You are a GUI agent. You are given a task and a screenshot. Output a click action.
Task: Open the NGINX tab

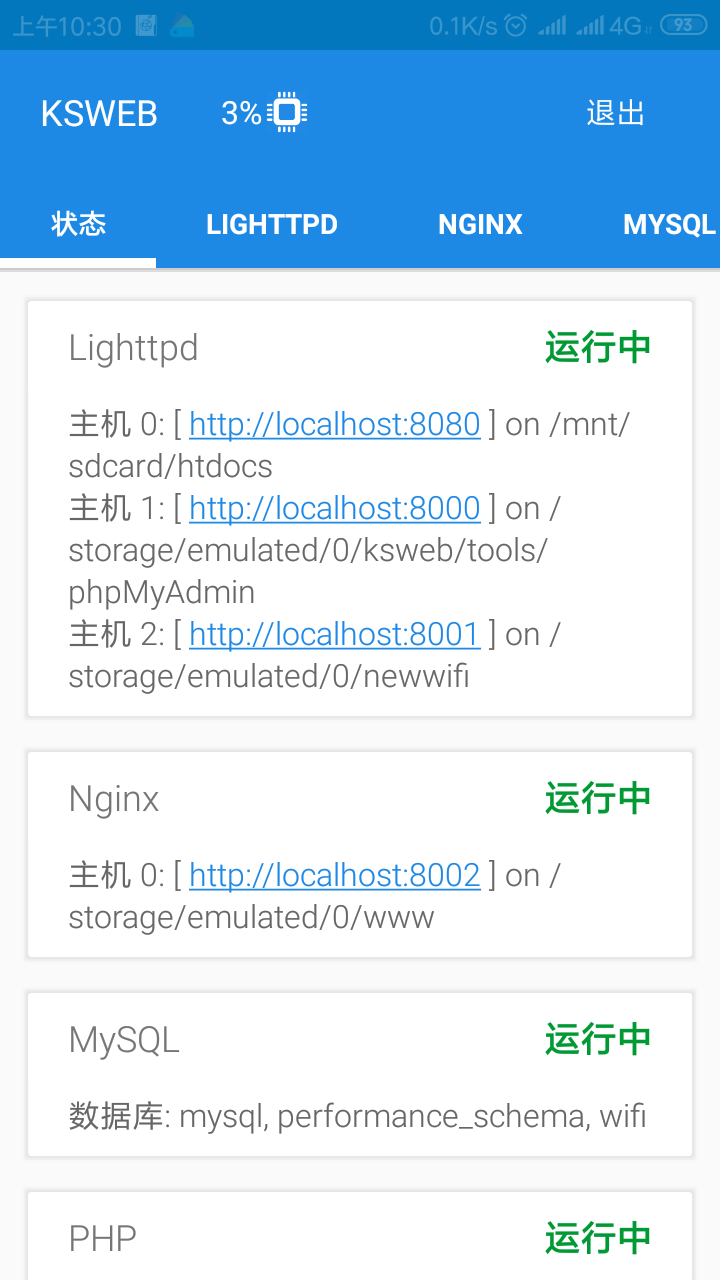click(x=480, y=224)
